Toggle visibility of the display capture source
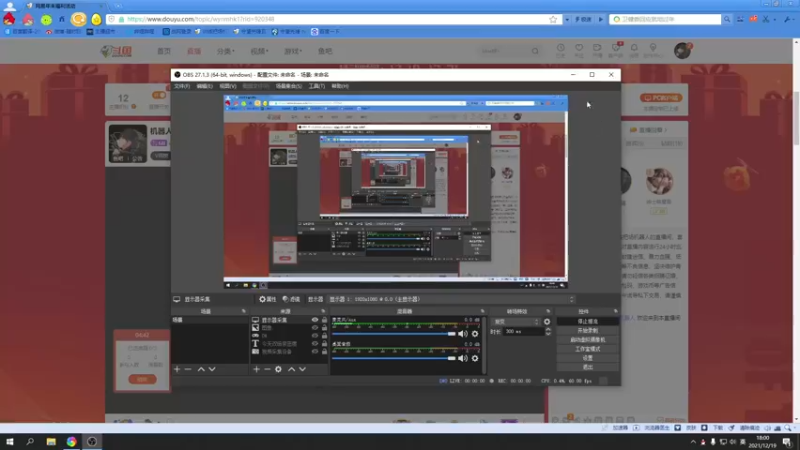800x450 pixels. [x=315, y=320]
